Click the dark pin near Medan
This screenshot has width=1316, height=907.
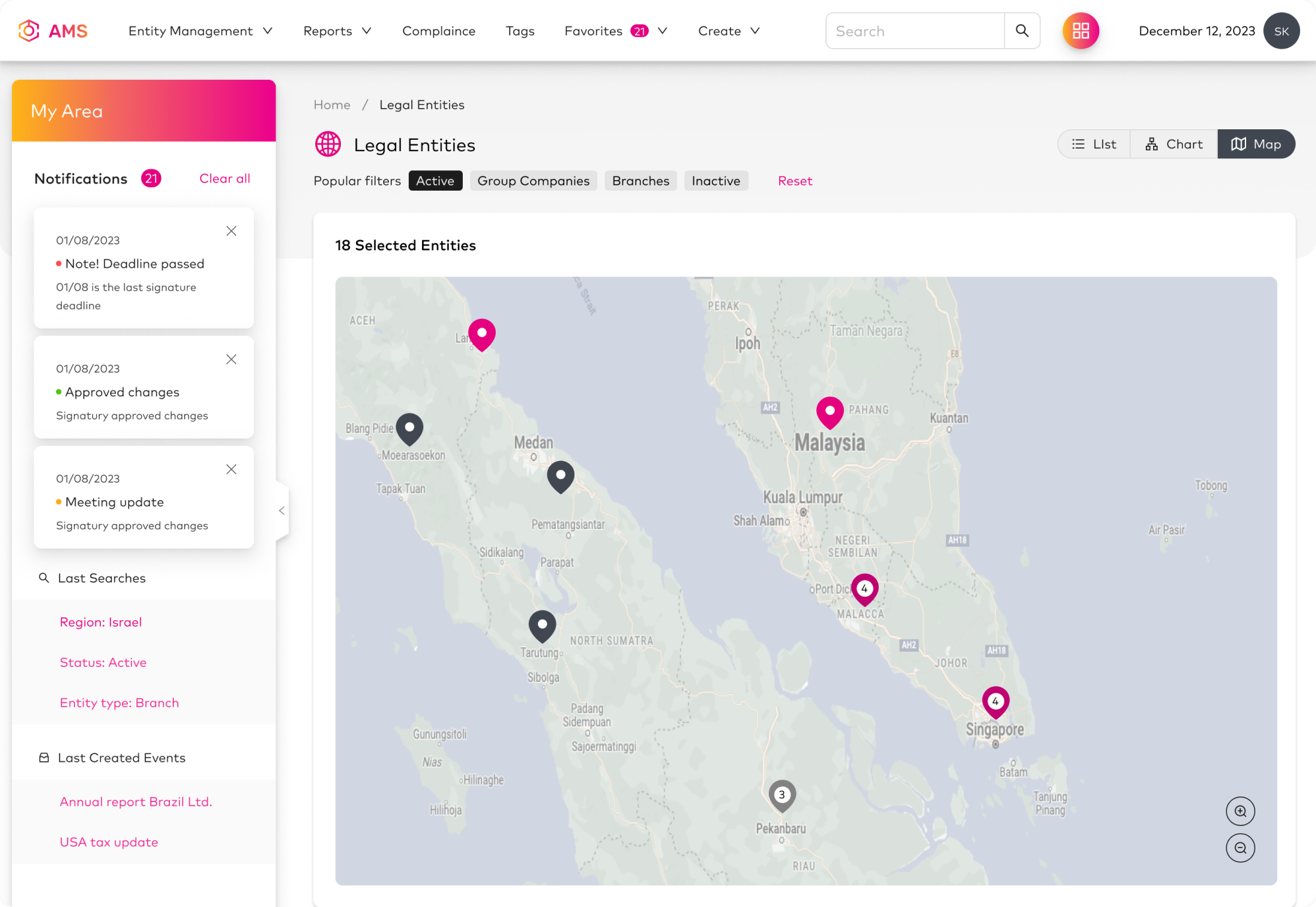tap(560, 477)
